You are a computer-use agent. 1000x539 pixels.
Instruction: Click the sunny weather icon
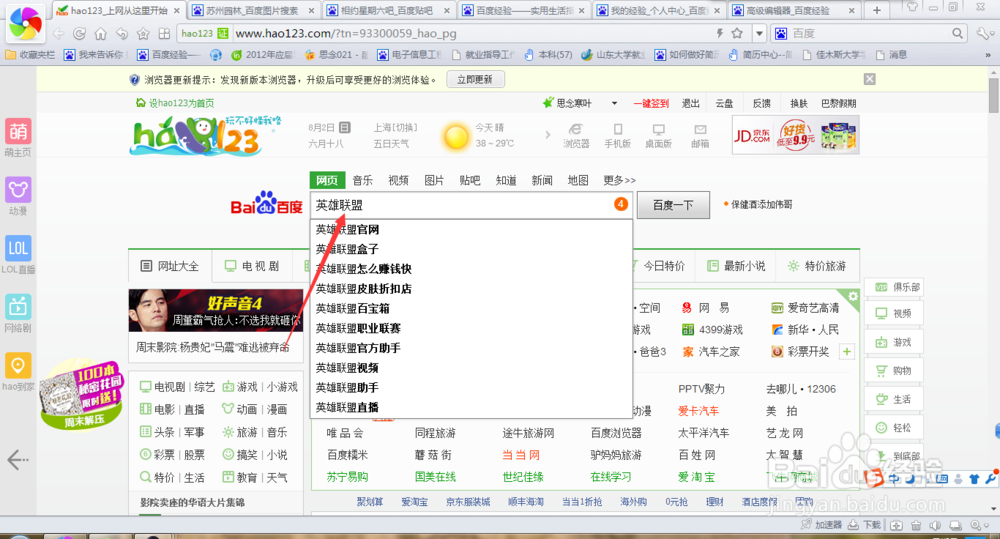pyautogui.click(x=456, y=137)
